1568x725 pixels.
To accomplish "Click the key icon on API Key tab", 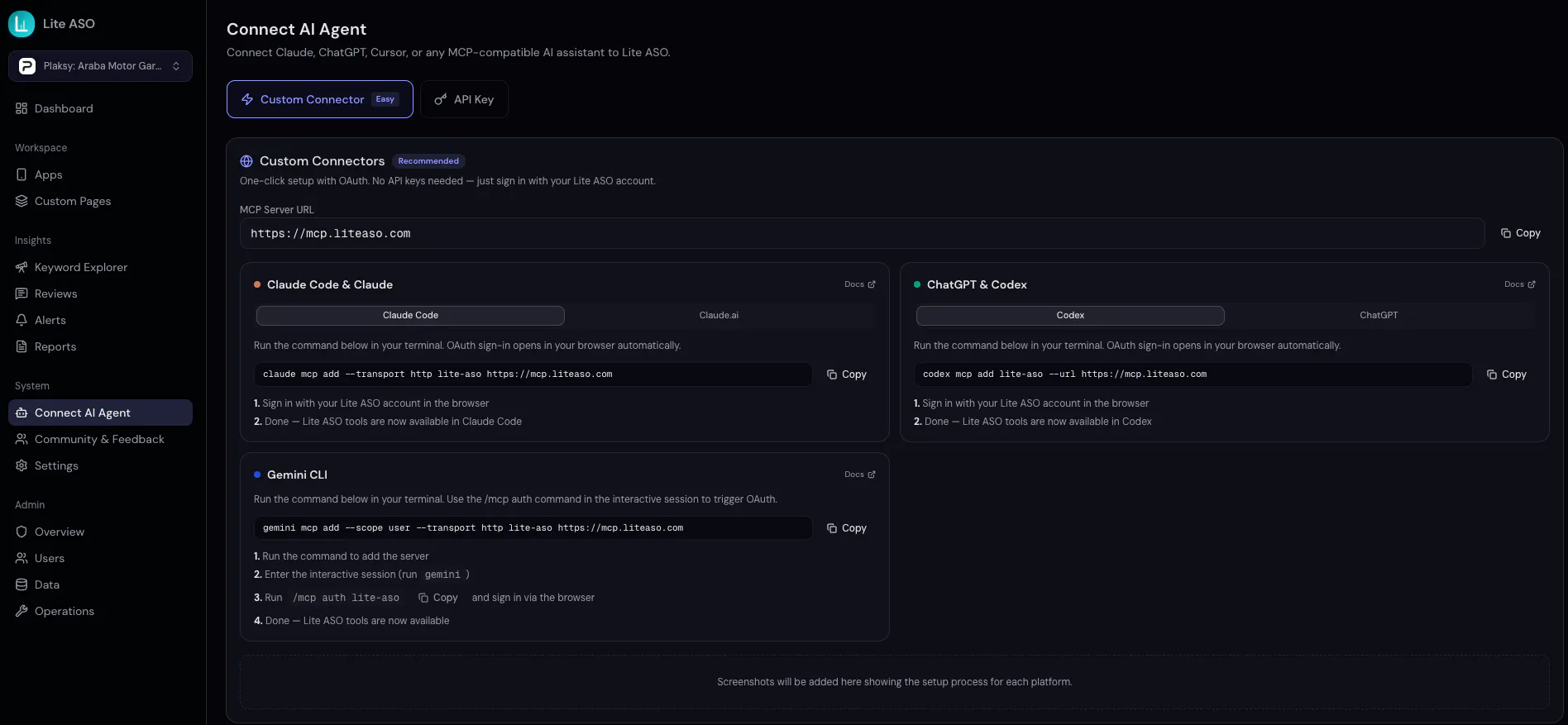I will pyautogui.click(x=441, y=99).
